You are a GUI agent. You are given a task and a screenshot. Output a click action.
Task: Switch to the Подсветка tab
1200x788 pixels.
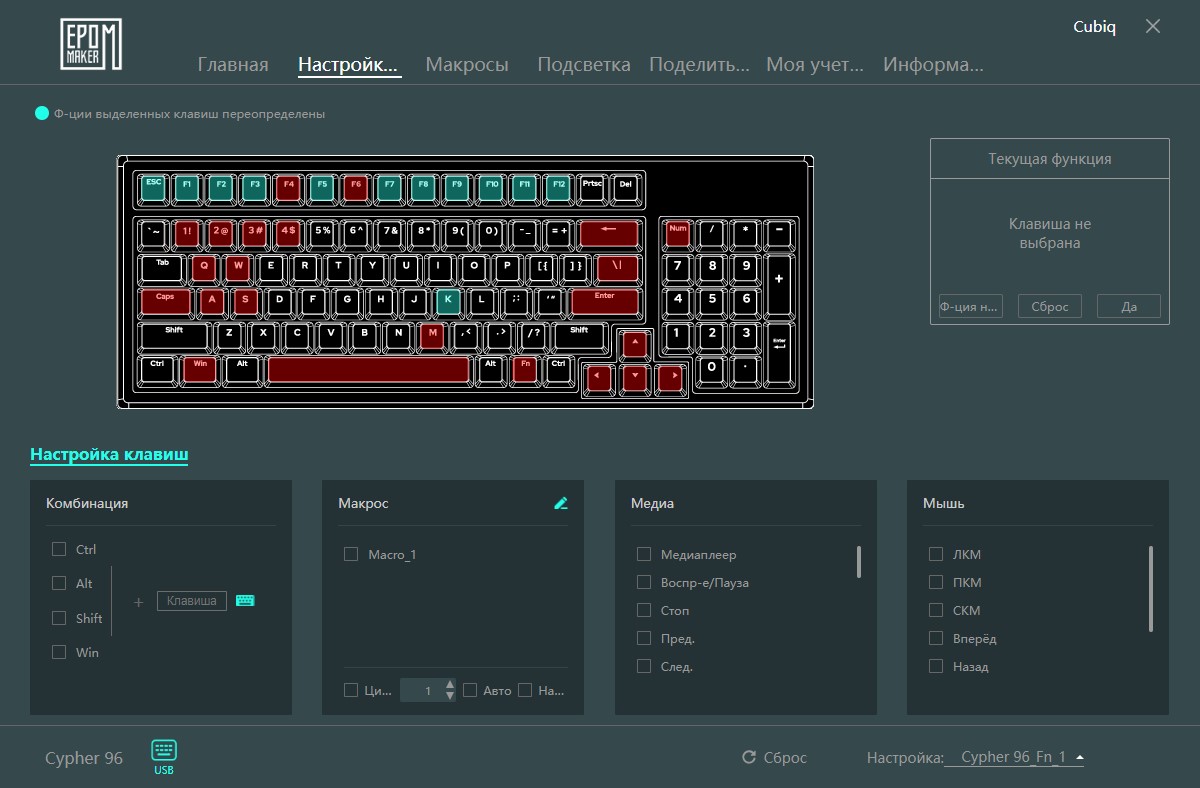(x=584, y=65)
